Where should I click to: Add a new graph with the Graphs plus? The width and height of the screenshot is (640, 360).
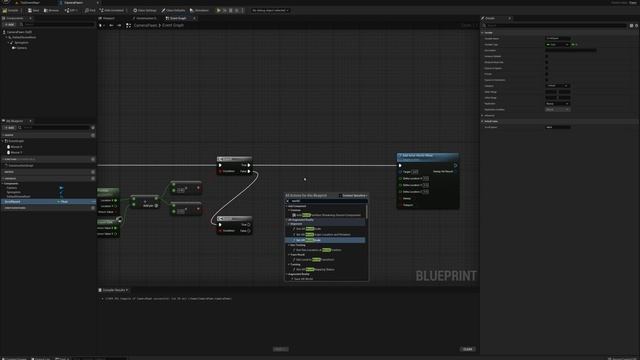pyautogui.click(x=93, y=135)
